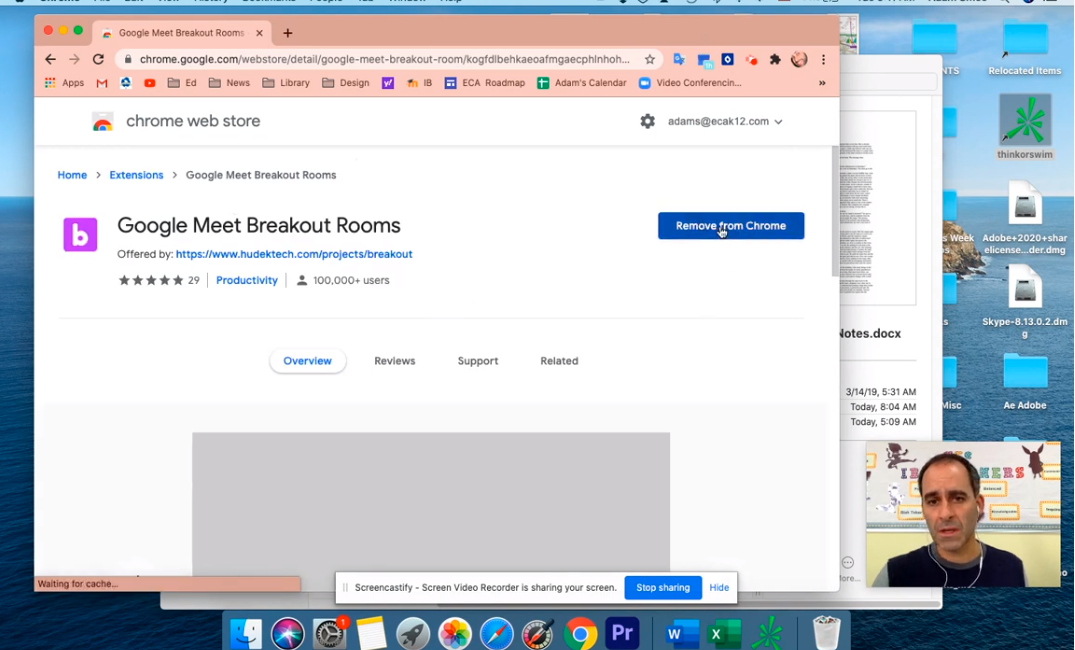Click the Remove from Chrome button
Screen dimensions: 1075x650
click(731, 226)
